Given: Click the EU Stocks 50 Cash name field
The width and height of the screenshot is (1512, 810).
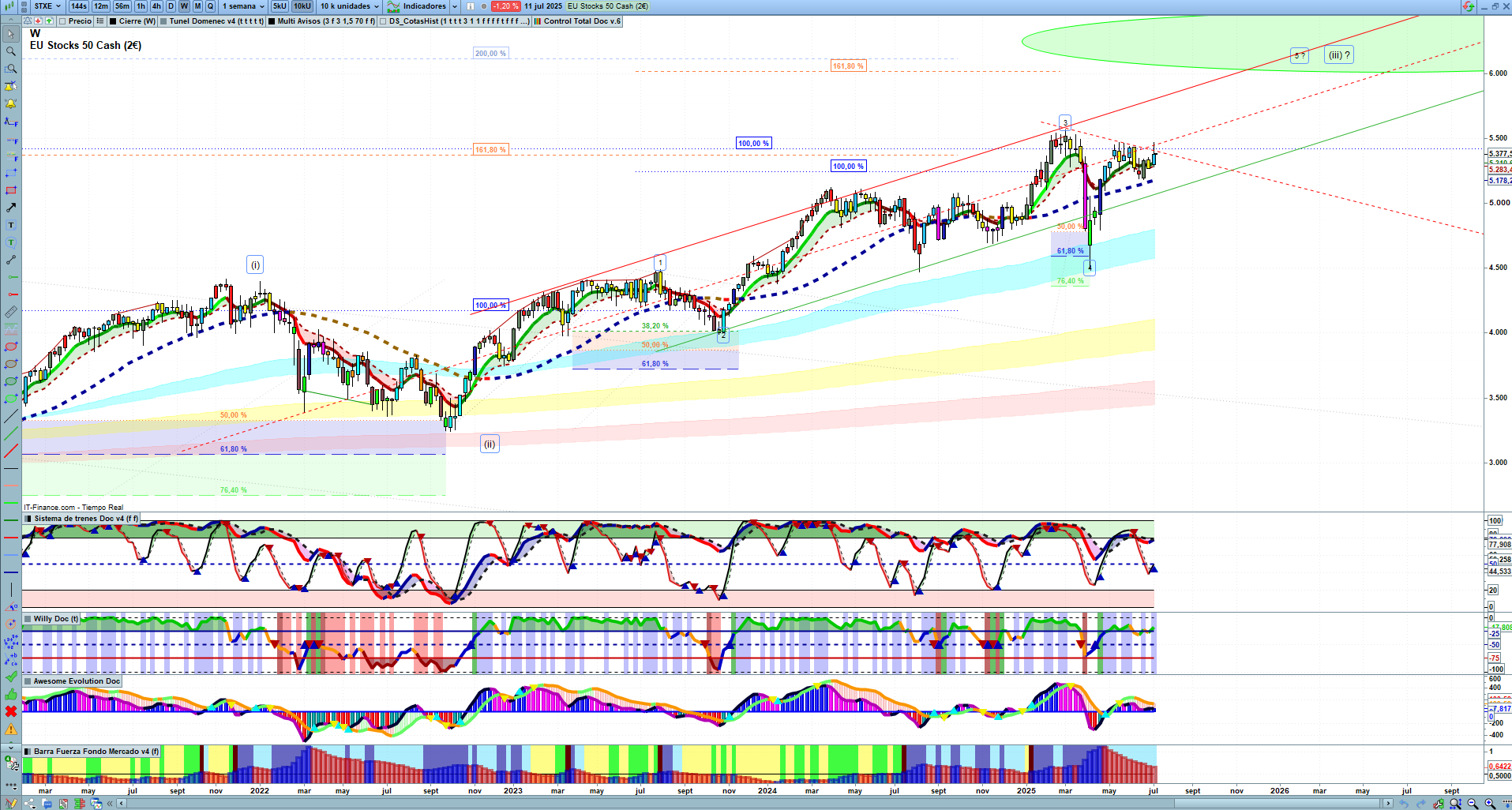Looking at the screenshot, I should (608, 6).
